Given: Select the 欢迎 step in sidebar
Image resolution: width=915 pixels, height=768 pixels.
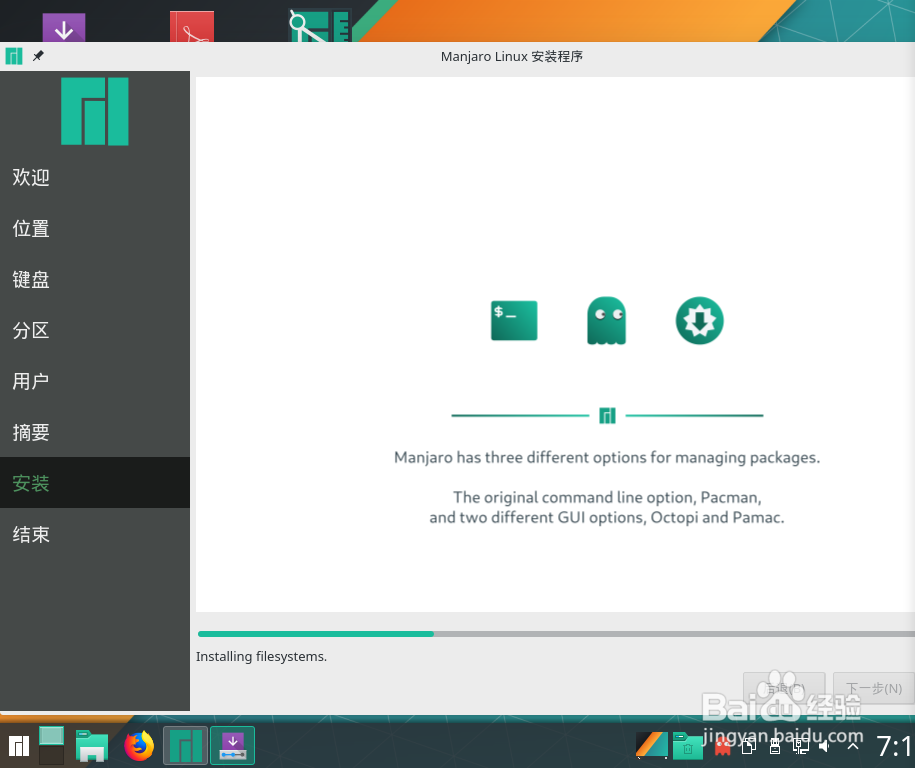Looking at the screenshot, I should [x=95, y=177].
